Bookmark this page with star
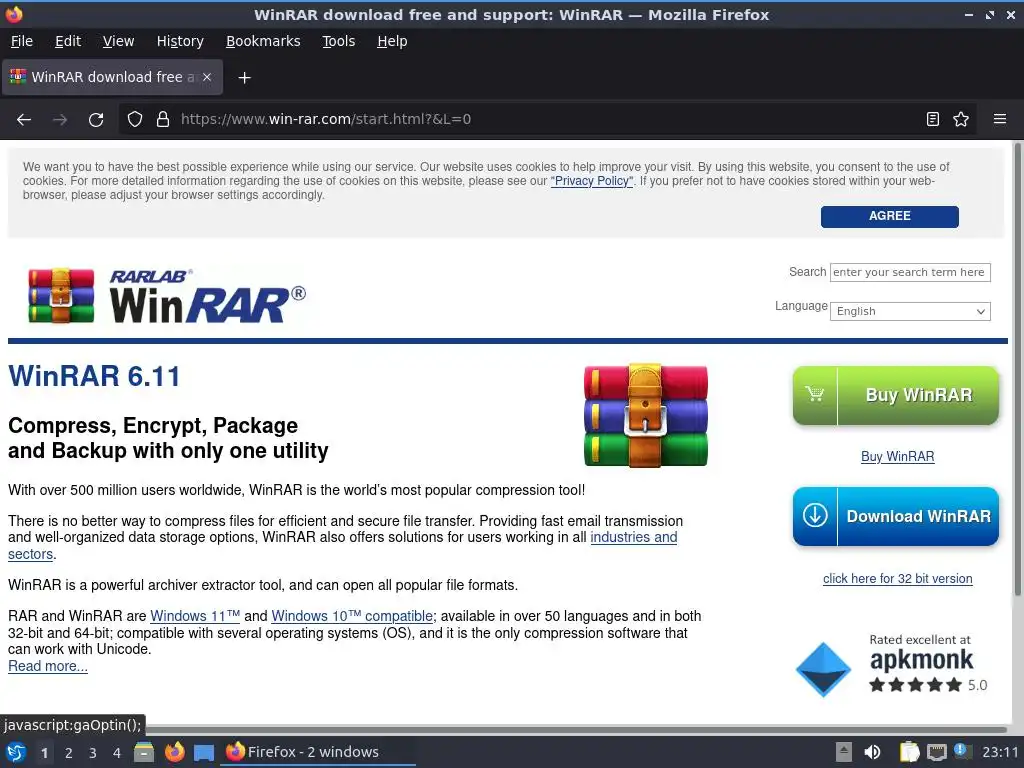The width and height of the screenshot is (1024, 768). pyautogui.click(x=961, y=119)
